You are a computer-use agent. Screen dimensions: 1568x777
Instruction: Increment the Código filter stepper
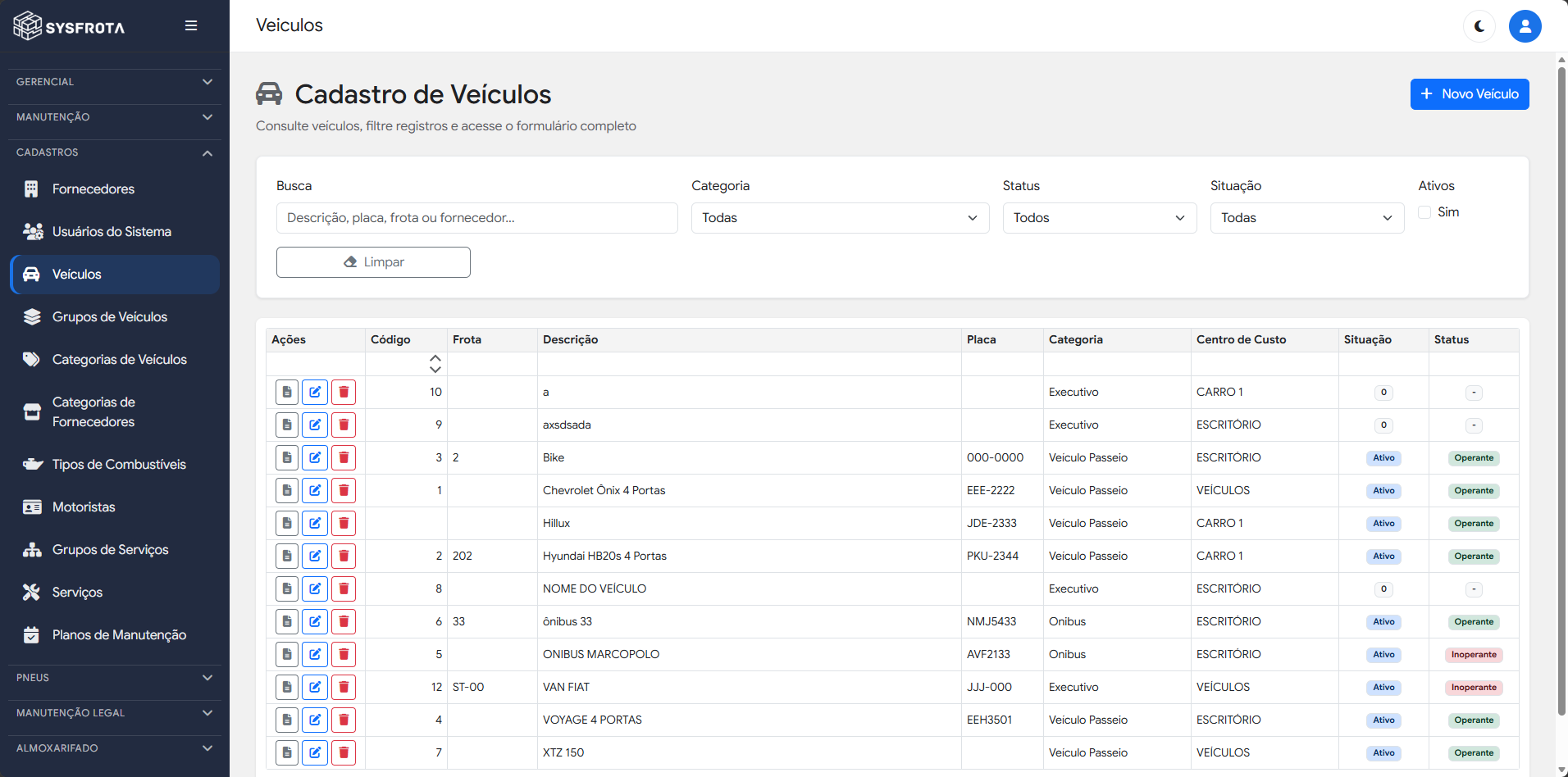tap(435, 359)
